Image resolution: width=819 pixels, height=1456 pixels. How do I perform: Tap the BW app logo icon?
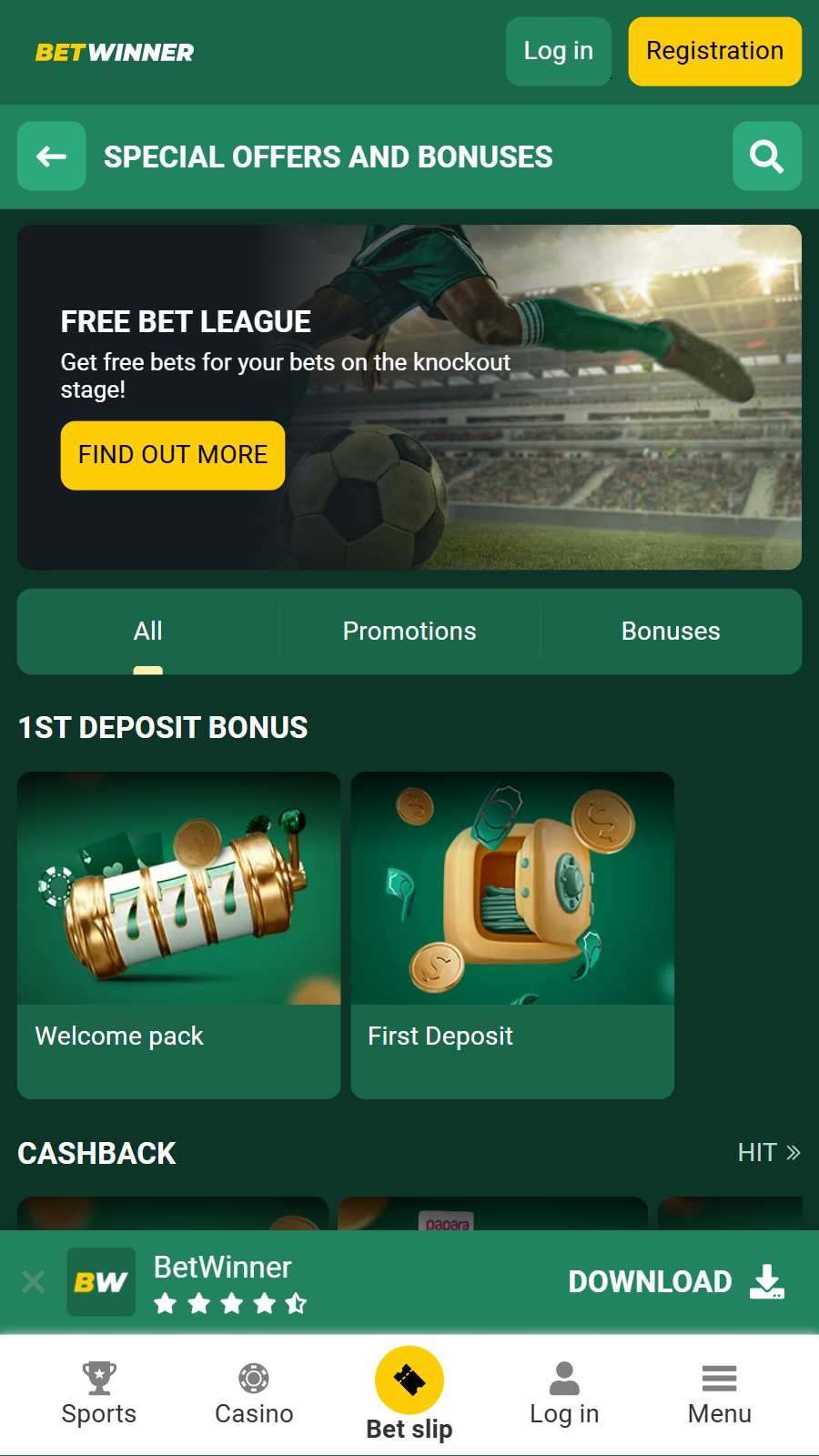101,1281
